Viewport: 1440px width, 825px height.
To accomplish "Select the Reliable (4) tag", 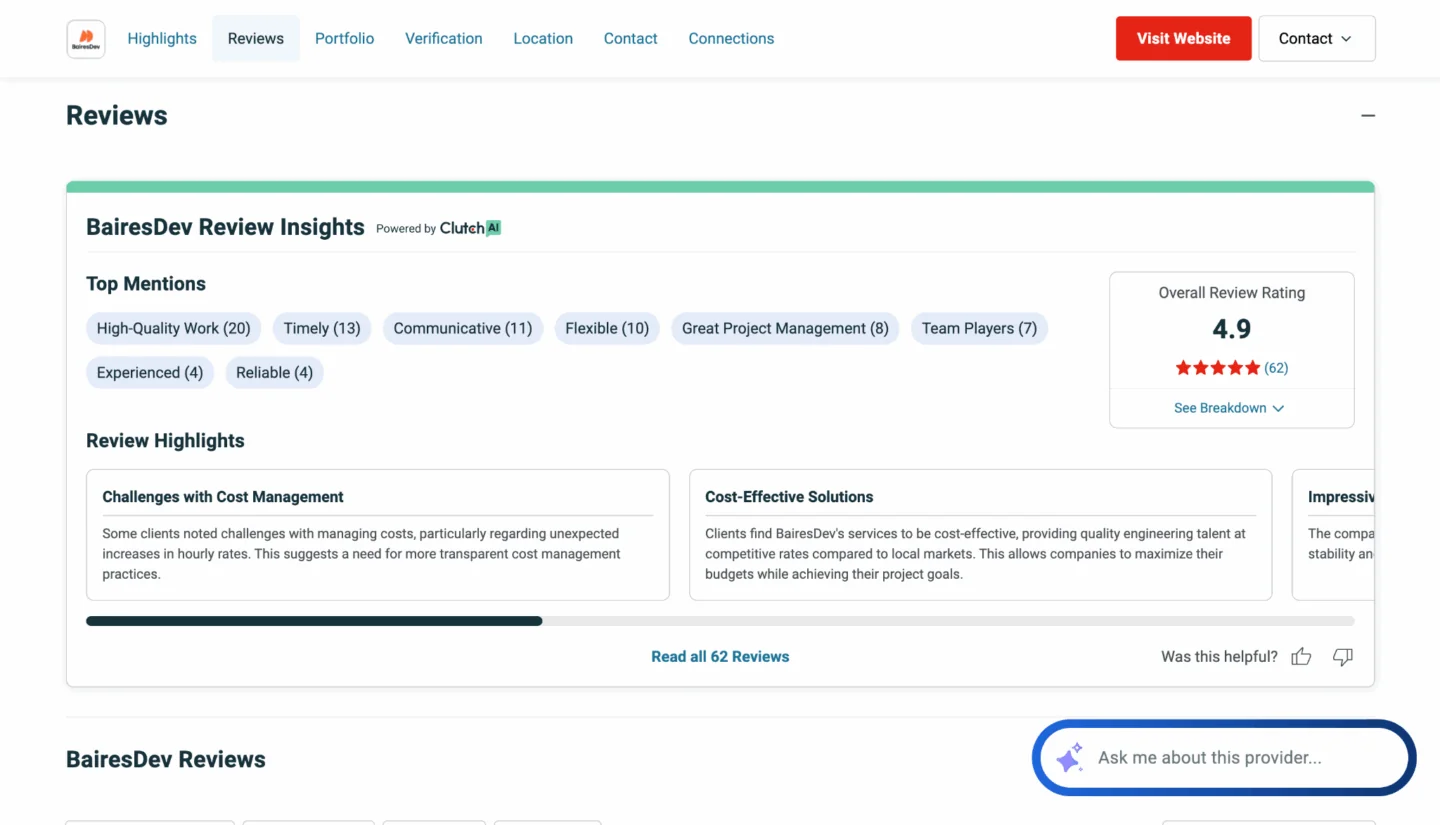I will pos(275,372).
